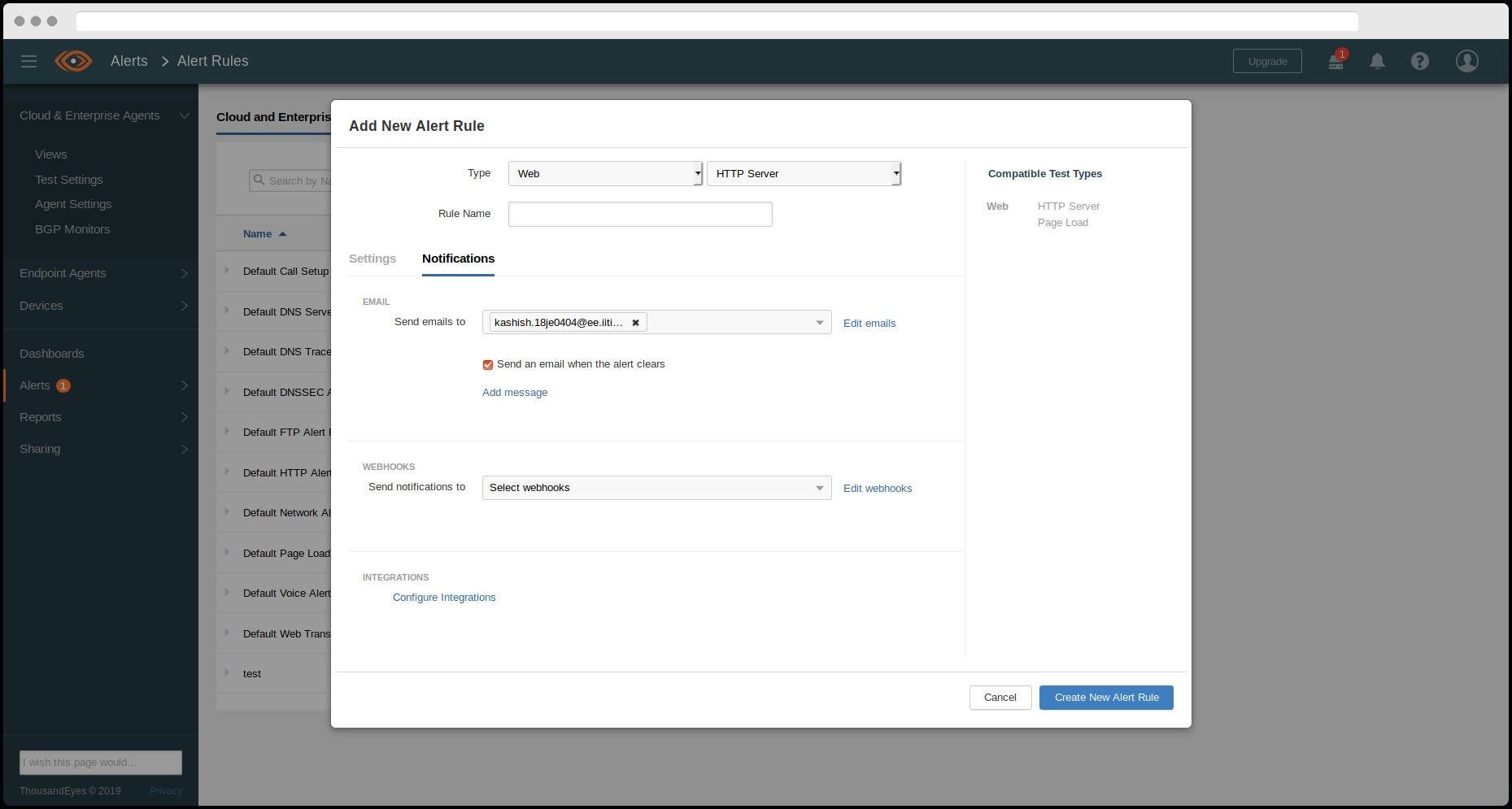1512x809 pixels.
Task: Click the Cloud and Enterprise tab heading
Action: 274,117
